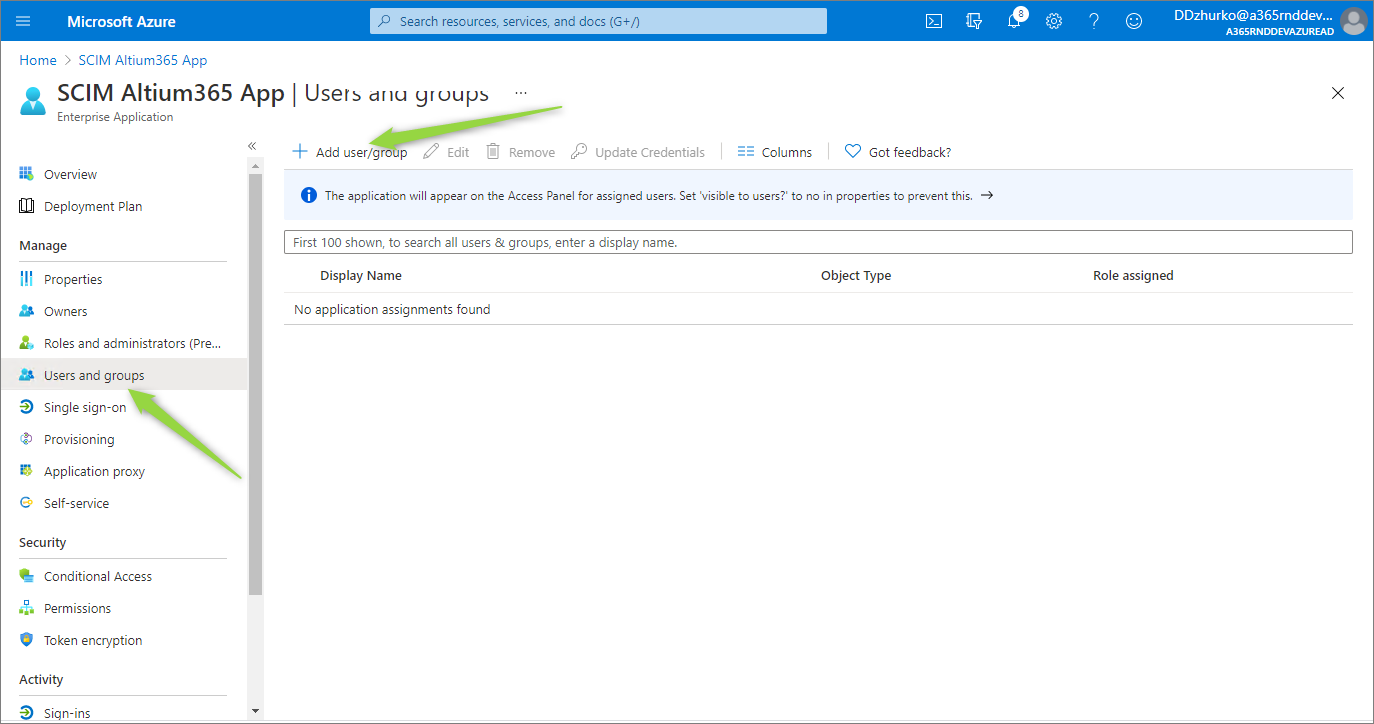Click Add user/group button
Screen dimensions: 1374x724
pos(350,152)
